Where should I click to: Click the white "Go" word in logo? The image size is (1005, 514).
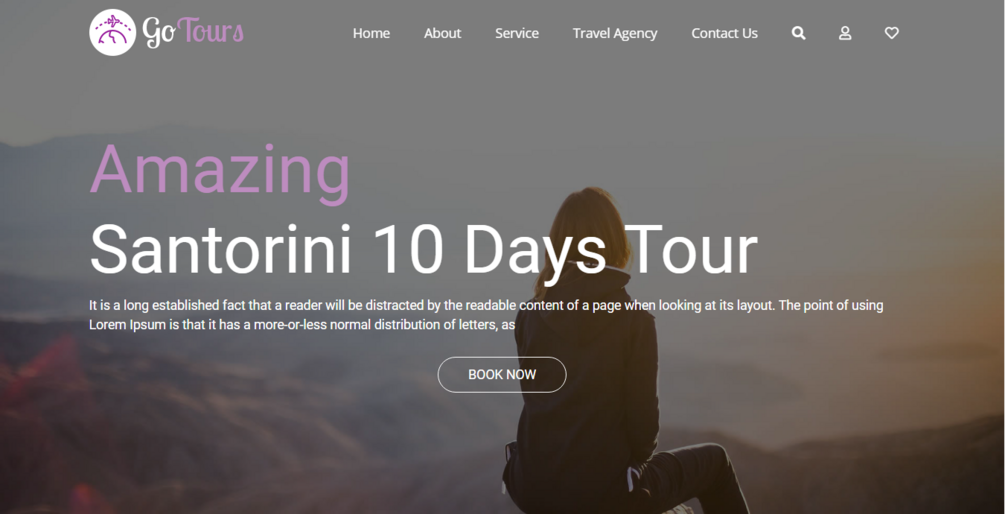(x=158, y=32)
